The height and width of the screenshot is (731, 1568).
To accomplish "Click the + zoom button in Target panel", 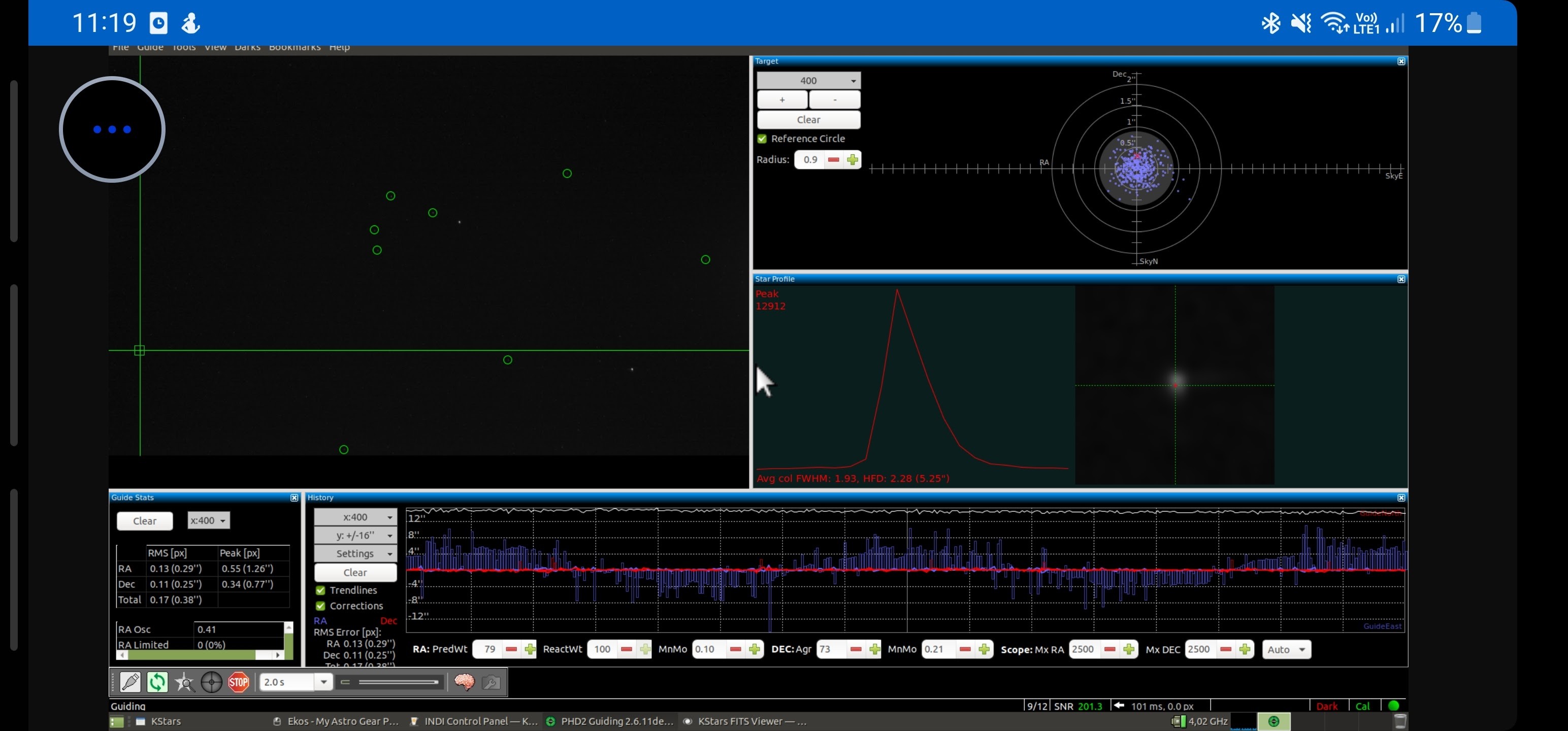I will [782, 99].
